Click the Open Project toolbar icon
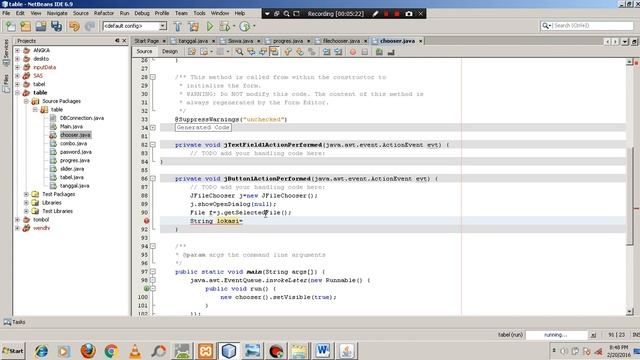 click(x=40, y=27)
